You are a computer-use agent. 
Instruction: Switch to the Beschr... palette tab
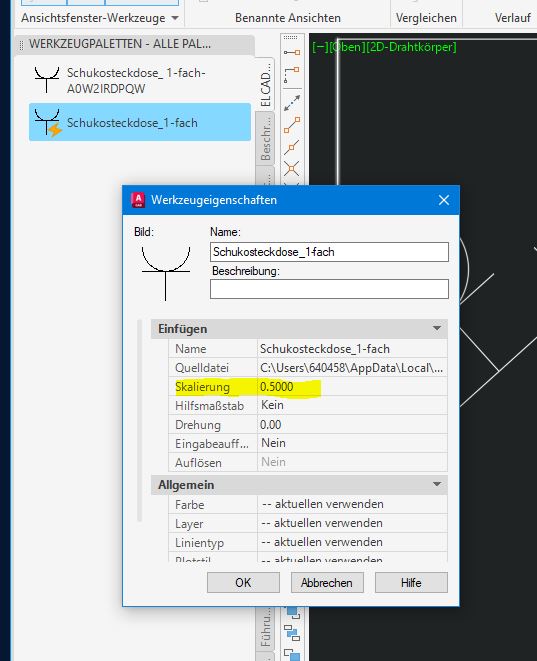pos(266,139)
